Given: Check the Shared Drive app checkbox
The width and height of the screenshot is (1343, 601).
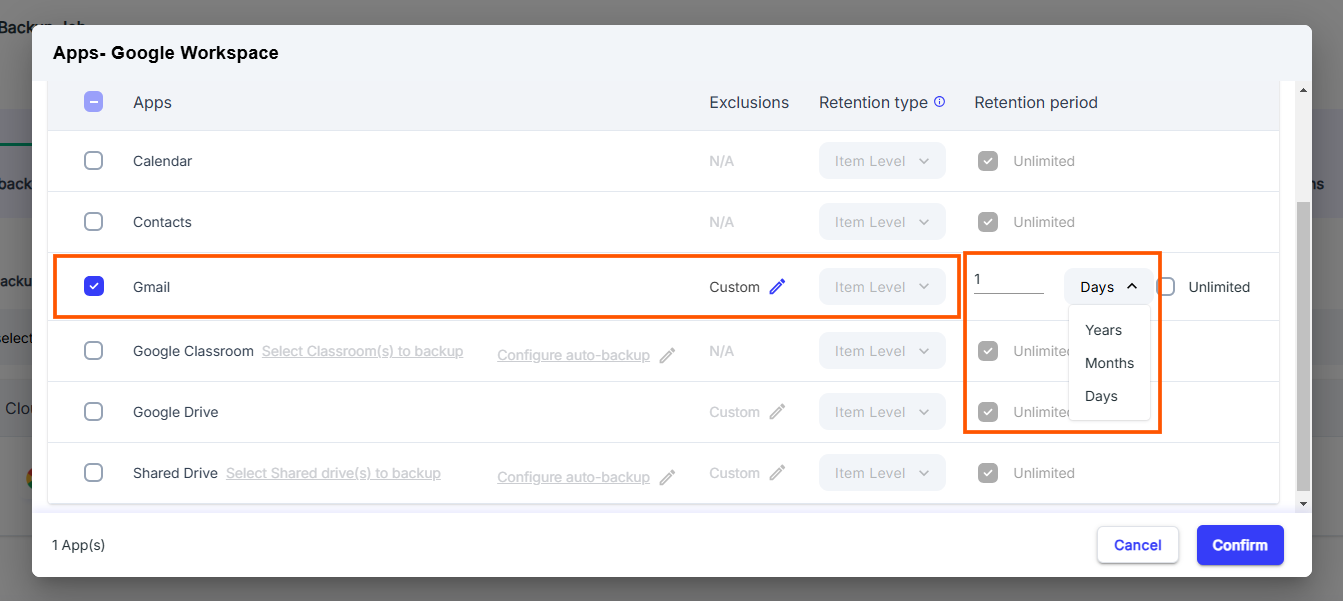Looking at the screenshot, I should point(93,473).
